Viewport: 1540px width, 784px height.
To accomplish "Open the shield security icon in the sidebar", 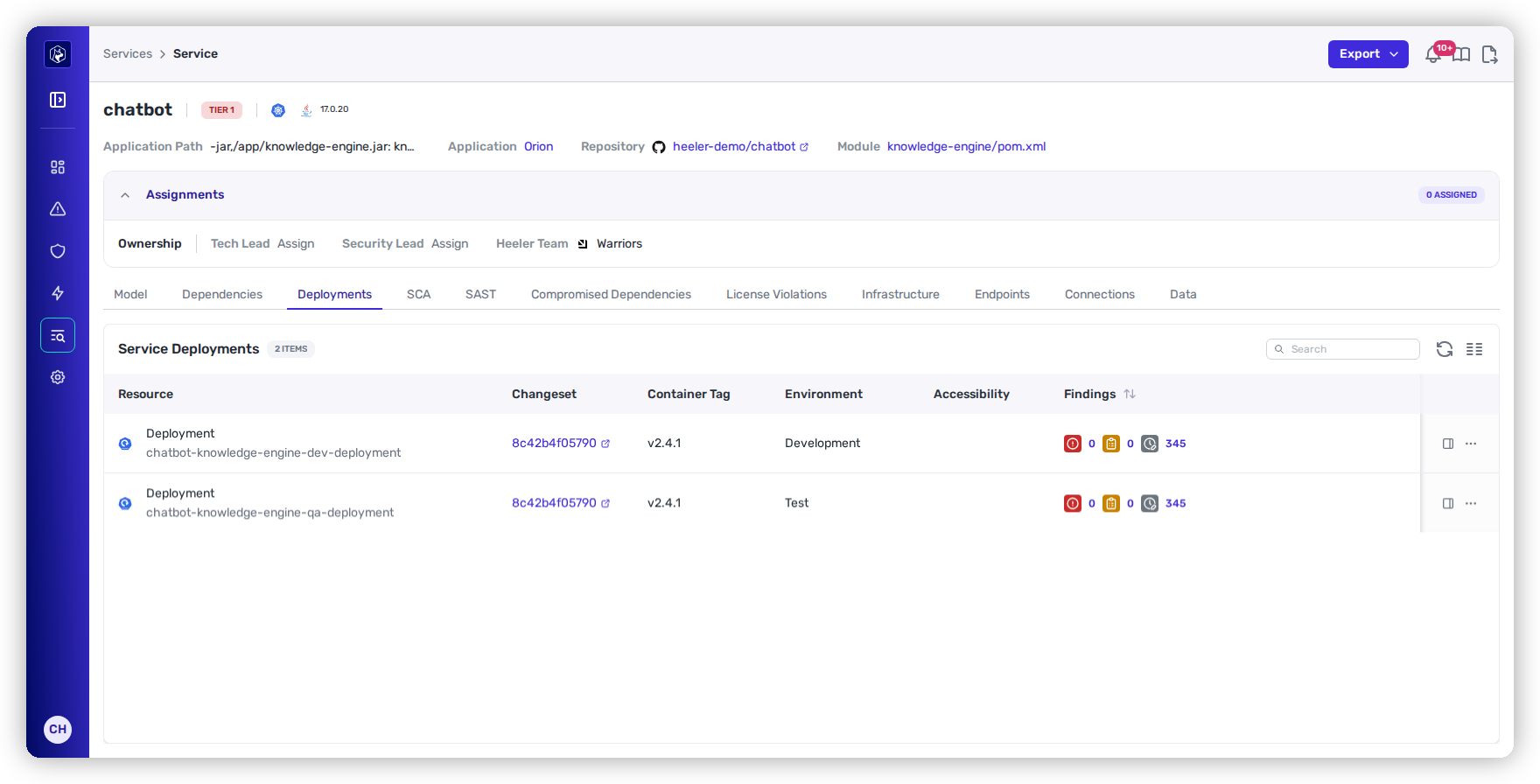I will [58, 251].
